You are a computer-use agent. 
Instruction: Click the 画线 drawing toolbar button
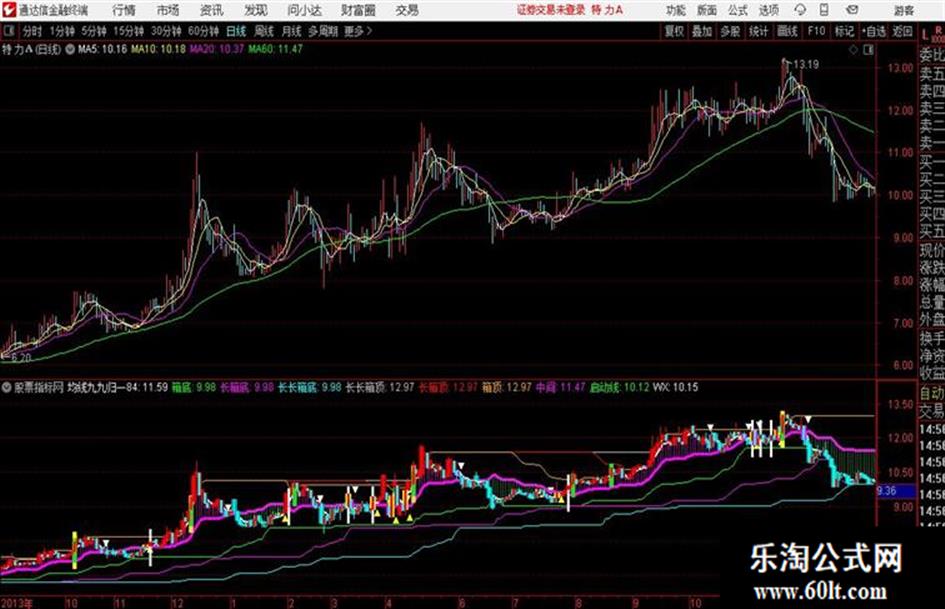pyautogui.click(x=787, y=31)
